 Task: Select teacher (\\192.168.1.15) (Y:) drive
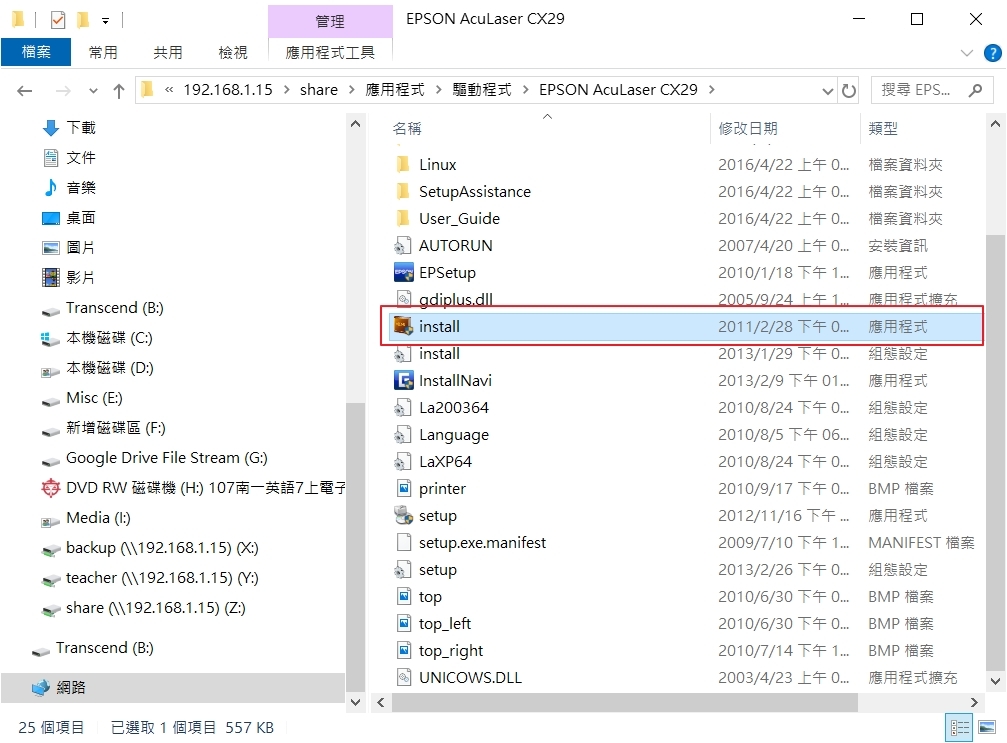pyautogui.click(x=162, y=577)
